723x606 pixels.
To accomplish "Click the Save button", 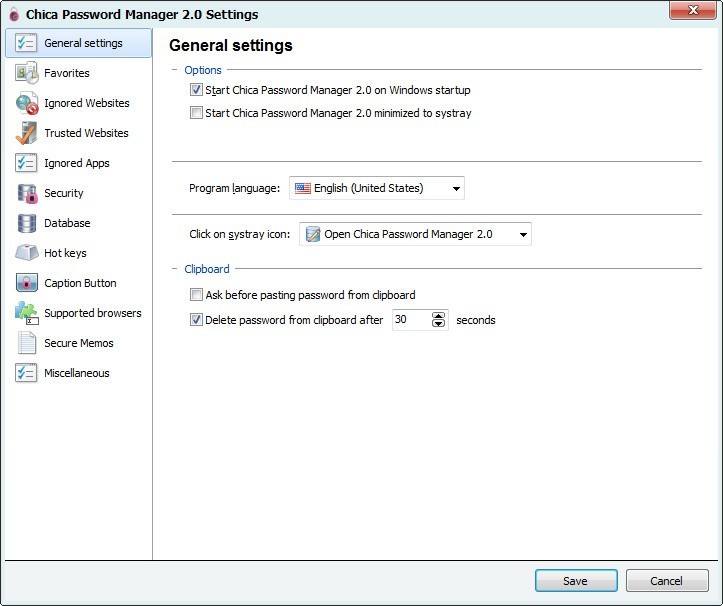I will pos(576,581).
